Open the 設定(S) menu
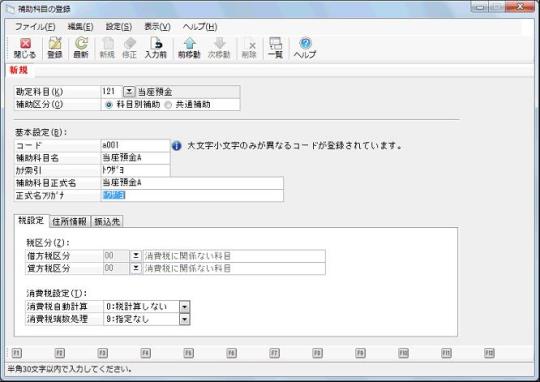Viewport: 540px width, 382px height. (119, 27)
